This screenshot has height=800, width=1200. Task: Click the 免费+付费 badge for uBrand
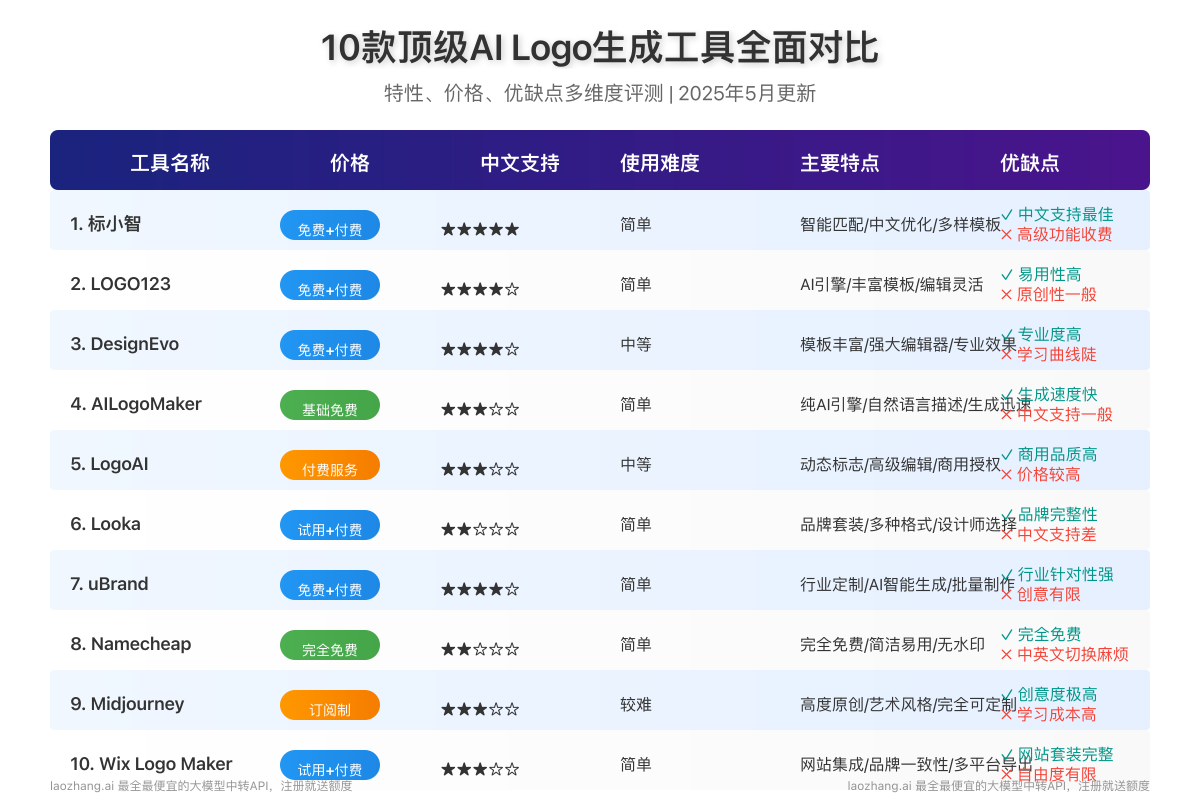point(330,585)
